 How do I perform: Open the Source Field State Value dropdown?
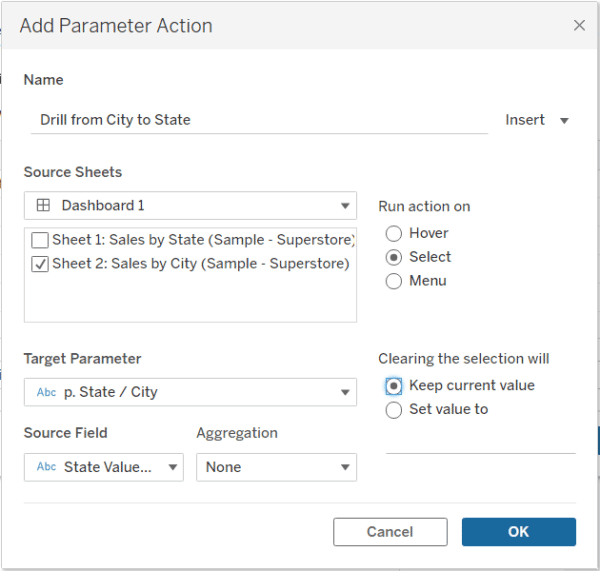click(172, 467)
